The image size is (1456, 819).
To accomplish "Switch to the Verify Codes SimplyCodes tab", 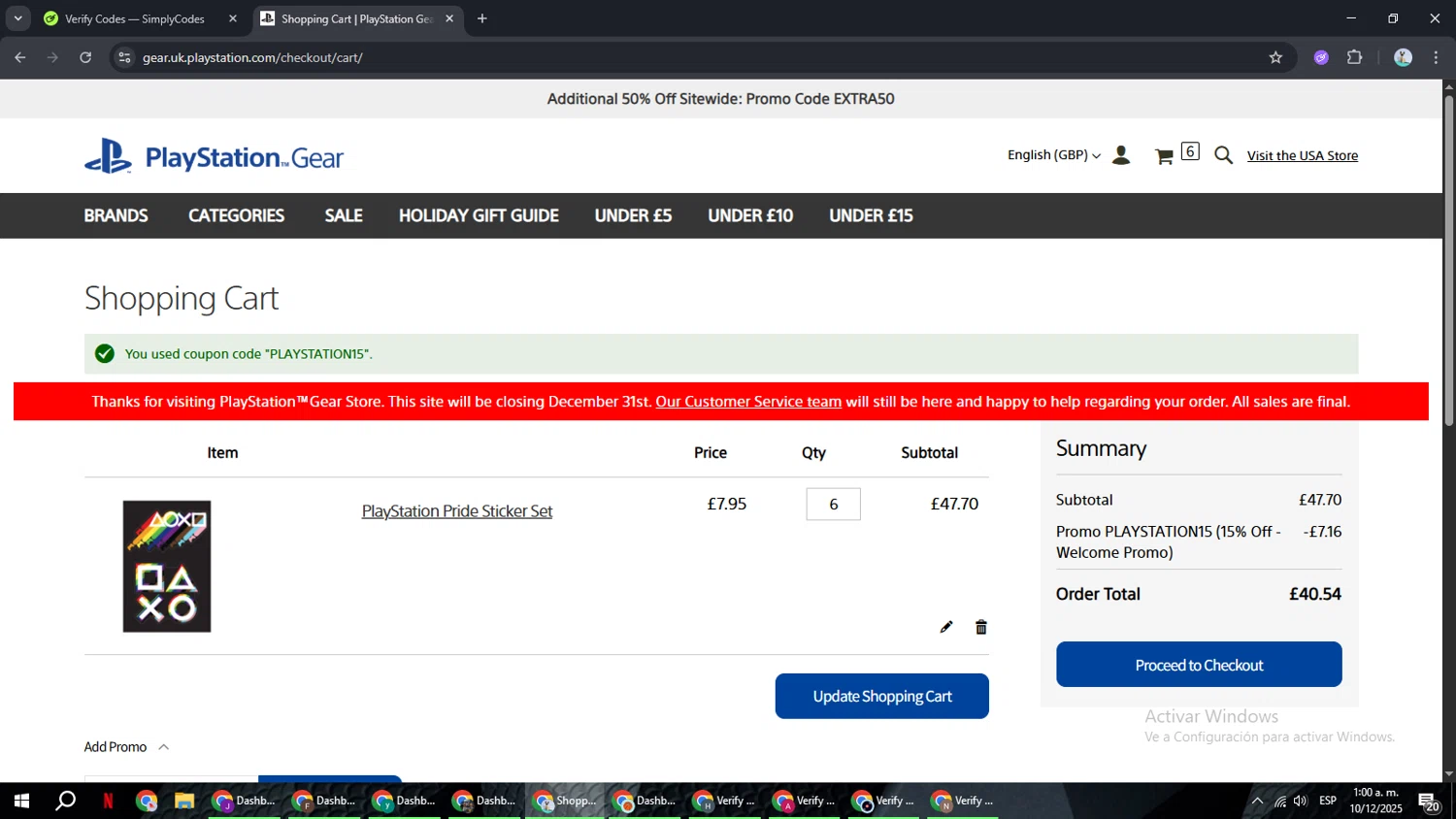I will (135, 18).
